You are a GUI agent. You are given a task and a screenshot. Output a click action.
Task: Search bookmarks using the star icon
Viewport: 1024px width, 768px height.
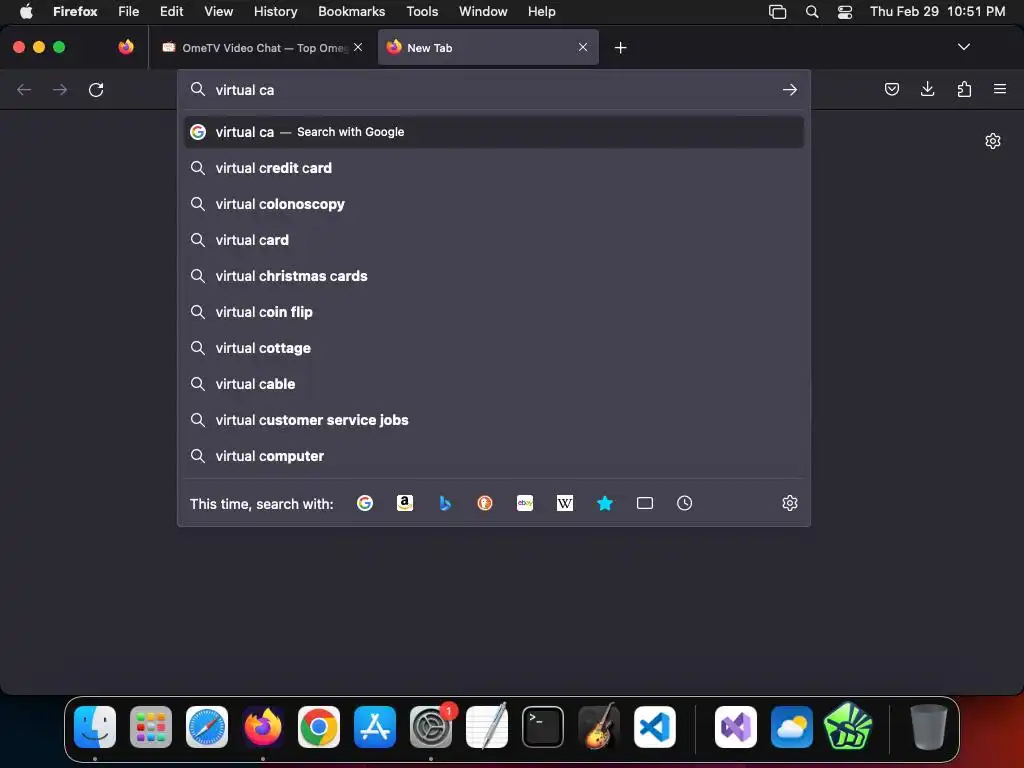(x=605, y=503)
